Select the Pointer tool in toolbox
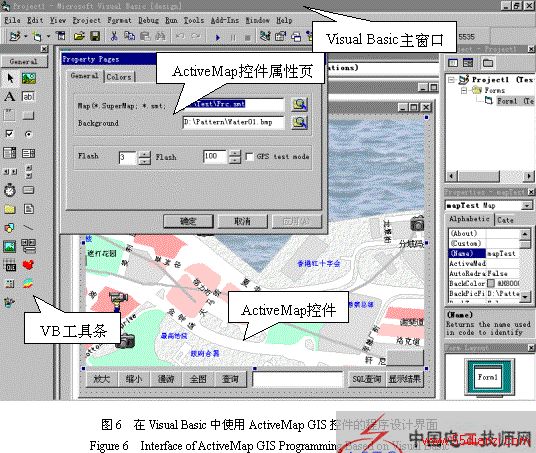This screenshot has width=536, height=453. click(x=10, y=79)
